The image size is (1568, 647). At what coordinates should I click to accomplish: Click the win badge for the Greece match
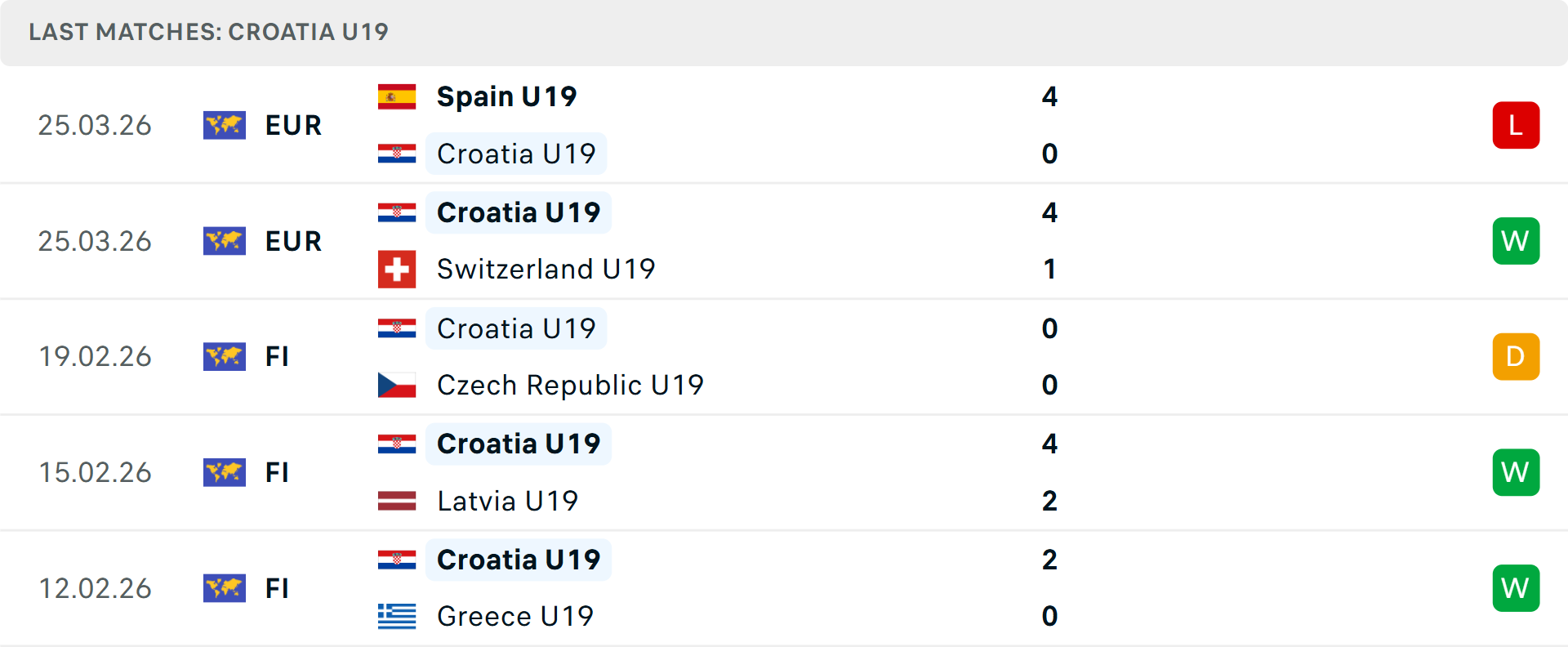(1517, 588)
